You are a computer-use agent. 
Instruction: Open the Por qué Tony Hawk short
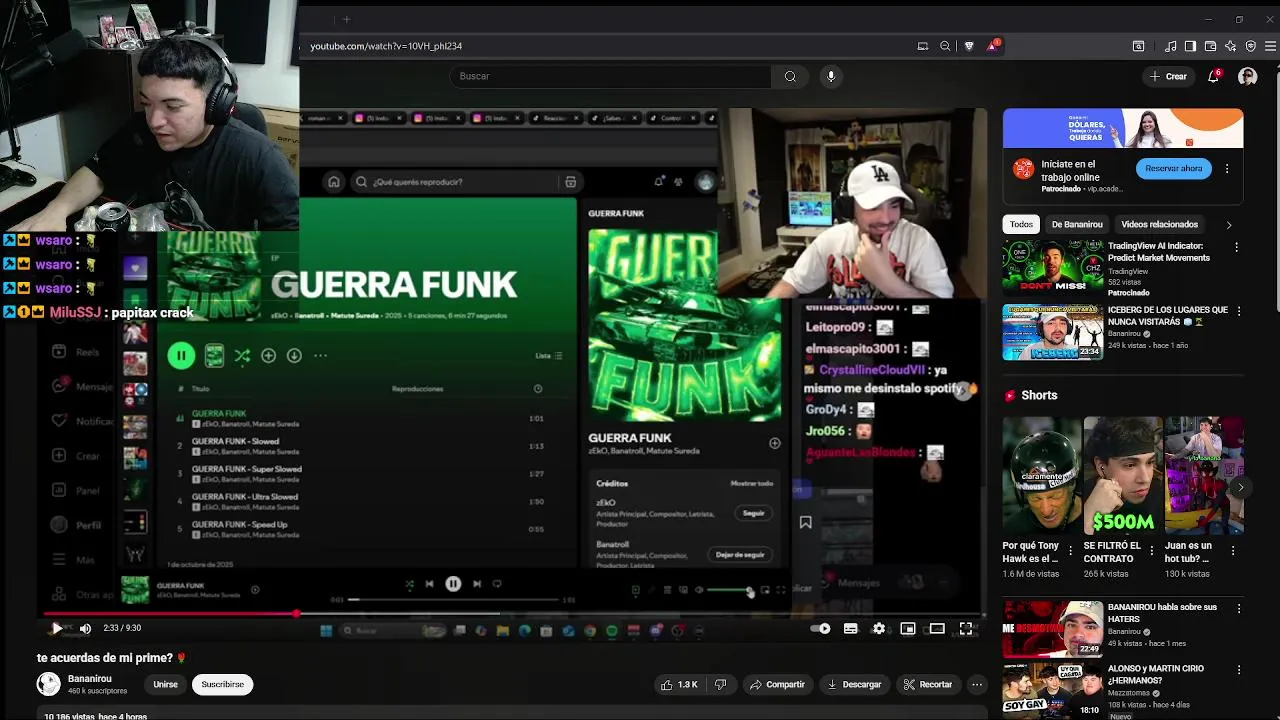pyautogui.click(x=1042, y=475)
